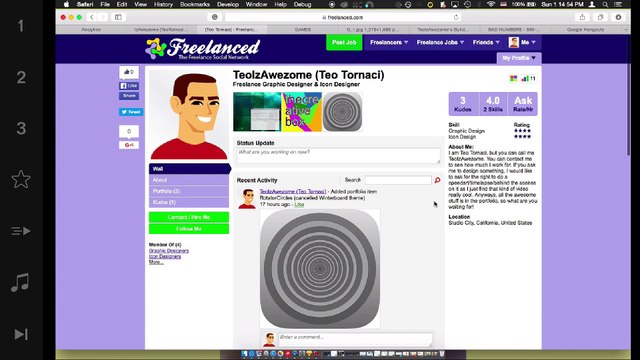Click the Facebook Like button
640x360 pixels.
pyautogui.click(x=129, y=86)
